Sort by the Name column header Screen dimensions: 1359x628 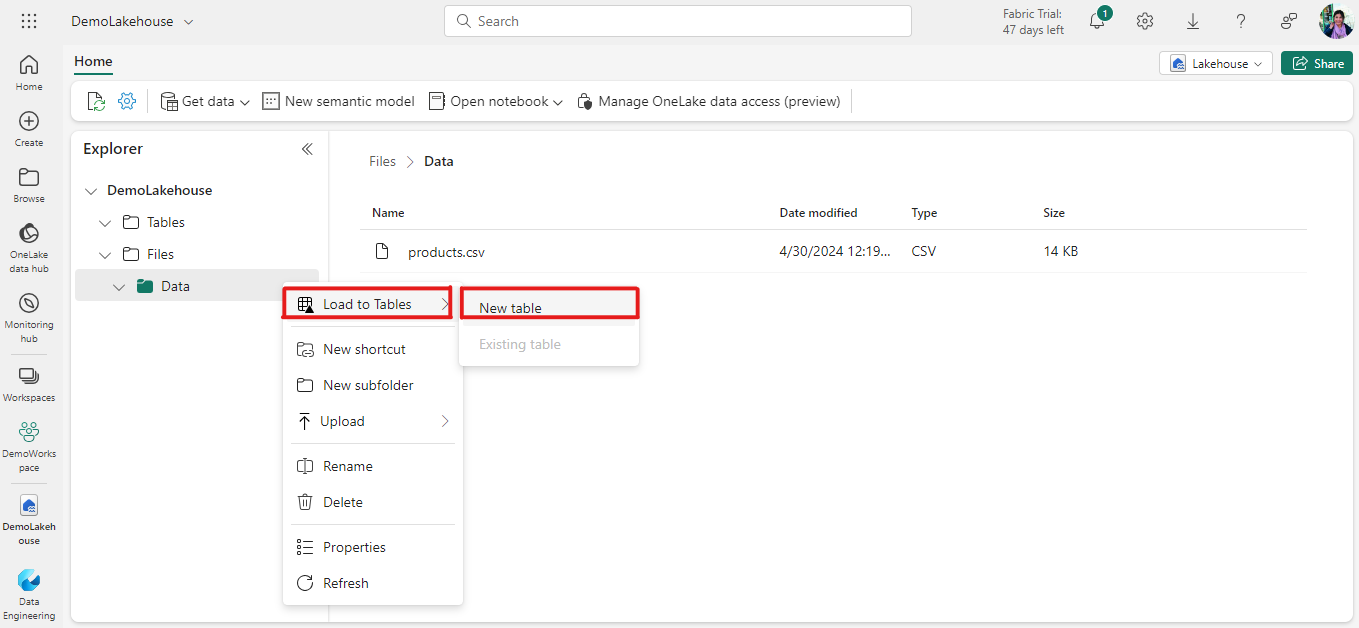click(388, 213)
